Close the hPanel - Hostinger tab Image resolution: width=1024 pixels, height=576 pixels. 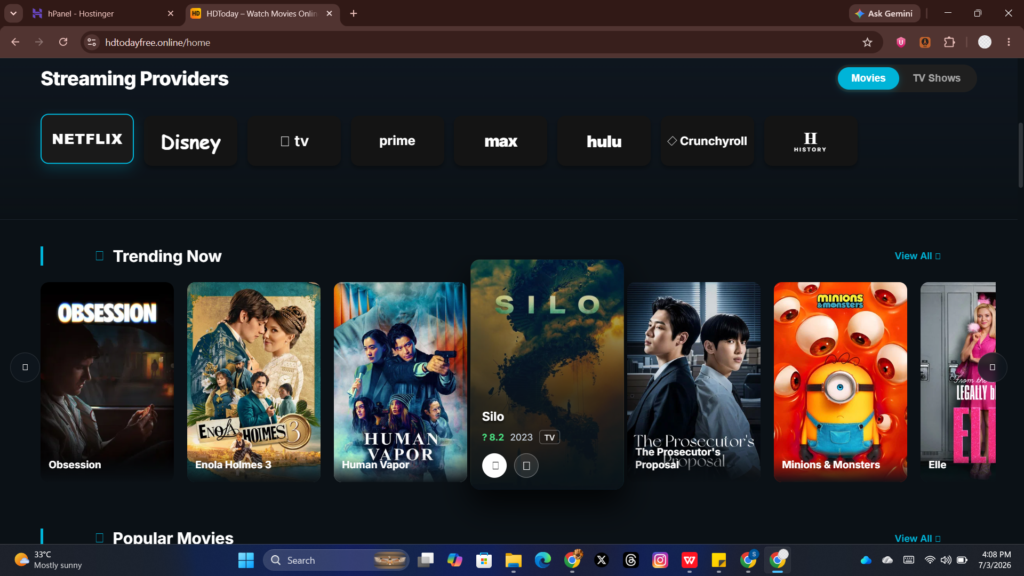(x=170, y=13)
